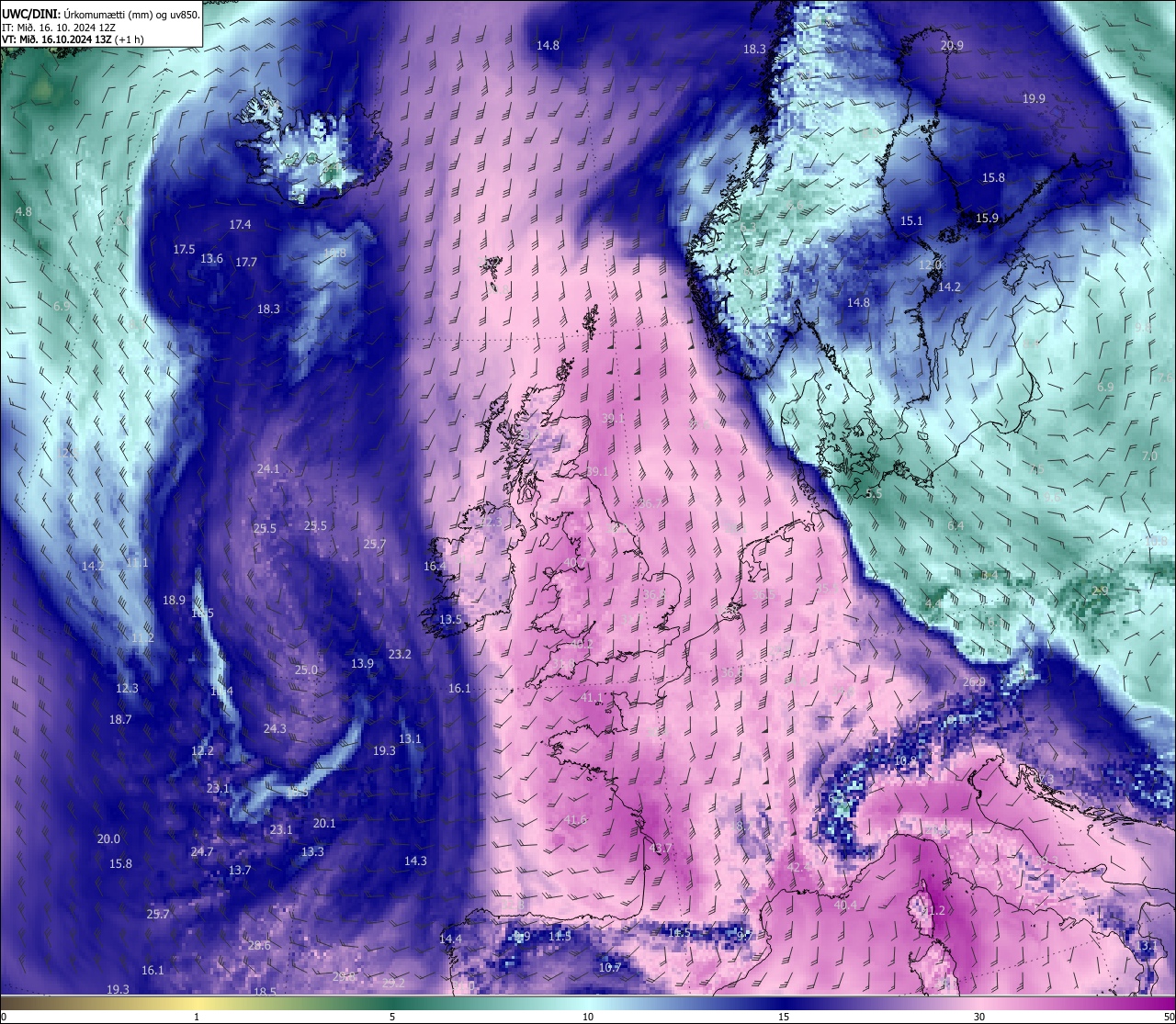Click the 43.7 value over western France
The image size is (1176, 1024).
pos(661,848)
